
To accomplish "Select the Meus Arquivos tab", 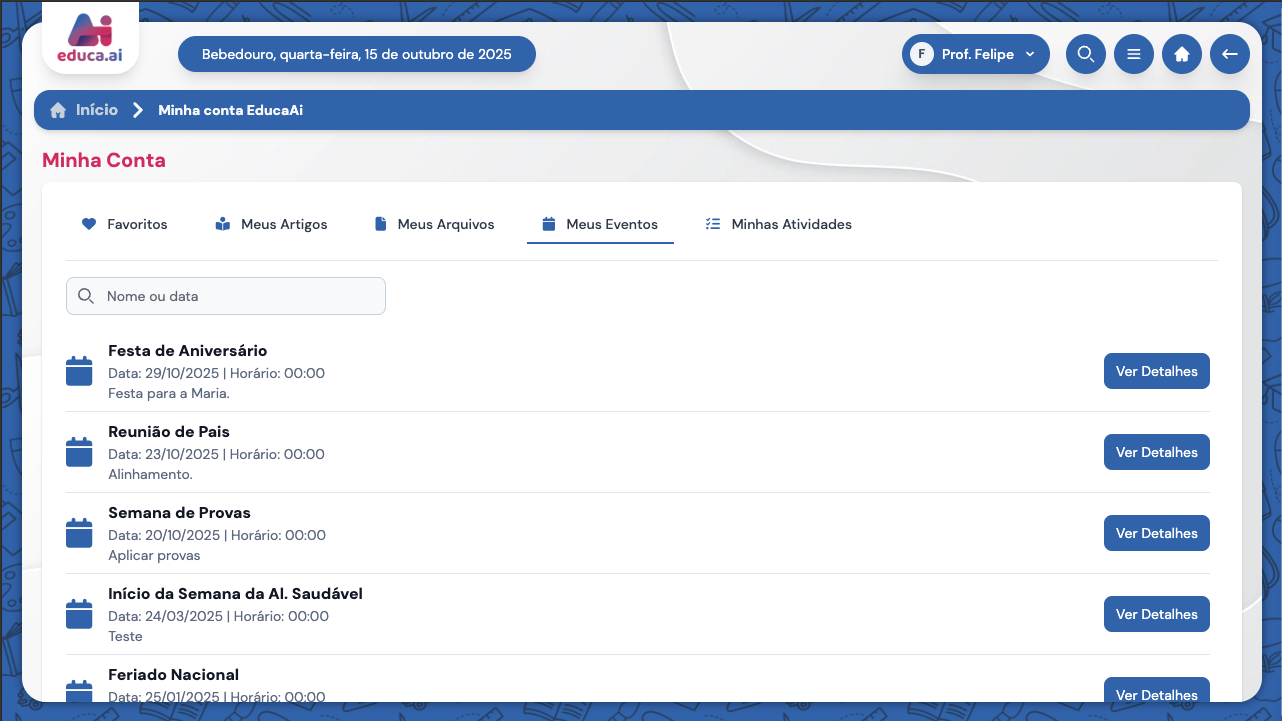I will tap(434, 224).
